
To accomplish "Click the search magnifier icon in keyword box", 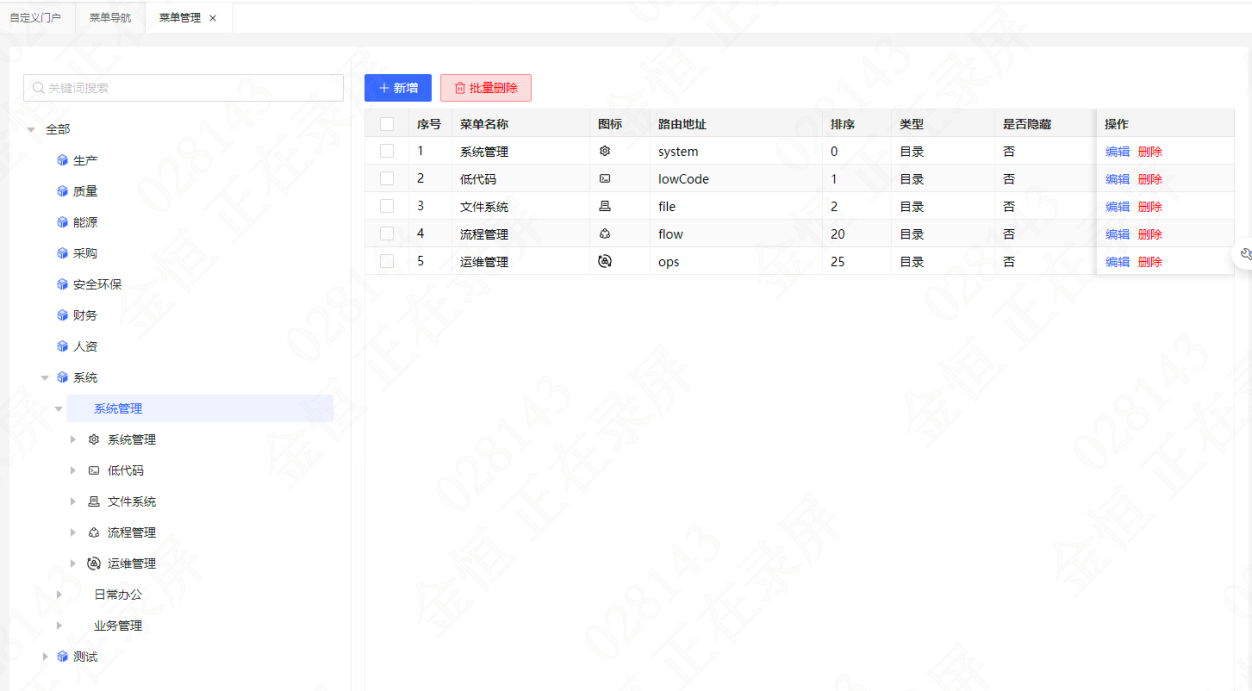I will (x=38, y=88).
